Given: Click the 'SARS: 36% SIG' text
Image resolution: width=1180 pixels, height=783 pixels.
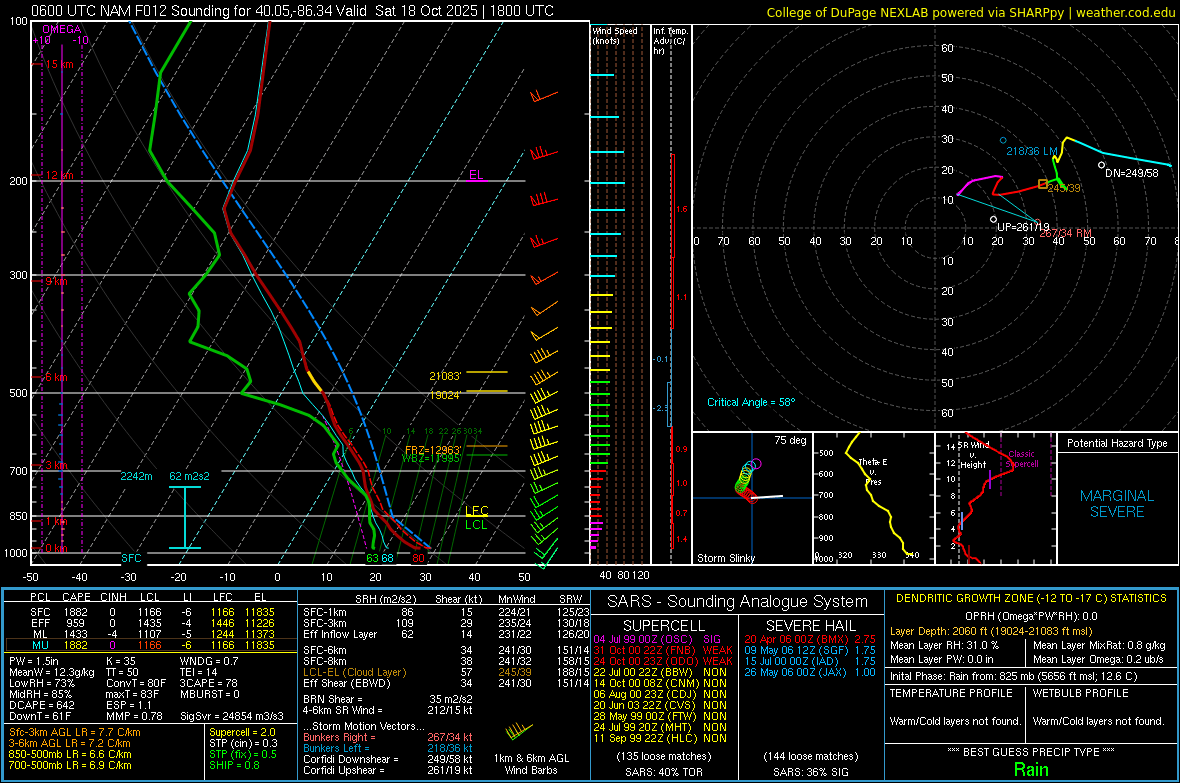Looking at the screenshot, I should tap(810, 772).
